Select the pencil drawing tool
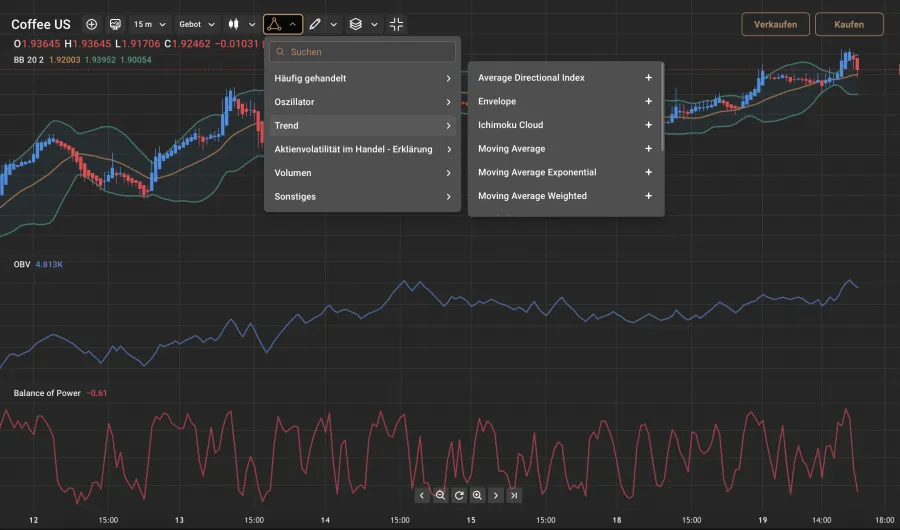The width and height of the screenshot is (900, 530). tap(315, 24)
